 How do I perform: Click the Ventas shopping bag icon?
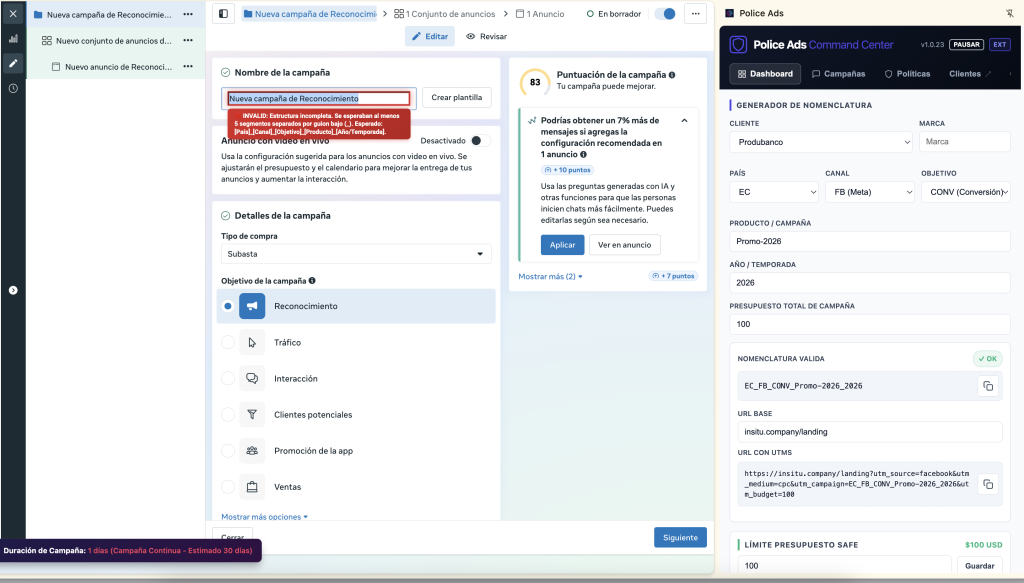[252, 486]
